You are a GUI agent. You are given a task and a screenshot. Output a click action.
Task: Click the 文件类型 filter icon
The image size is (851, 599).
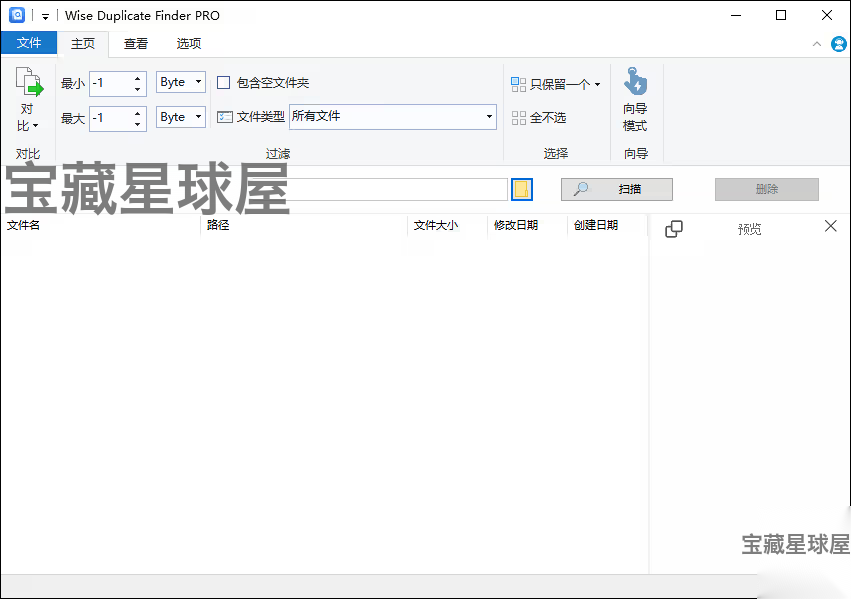tap(225, 117)
